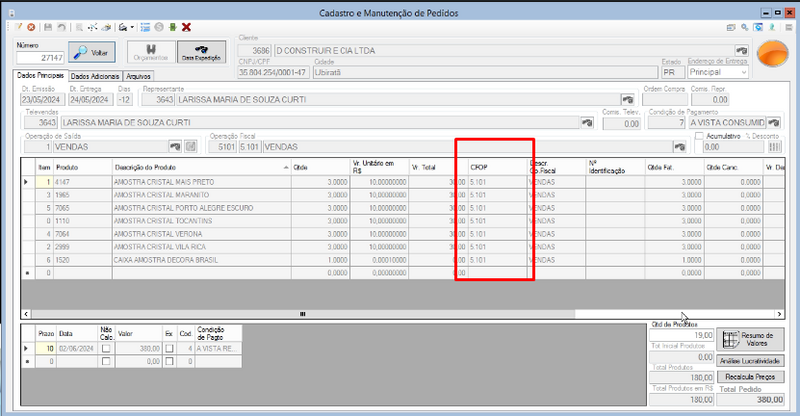Open the dropdown arrow beside the fax icon
Image resolution: width=800 pixels, height=416 pixels.
[x=132, y=27]
